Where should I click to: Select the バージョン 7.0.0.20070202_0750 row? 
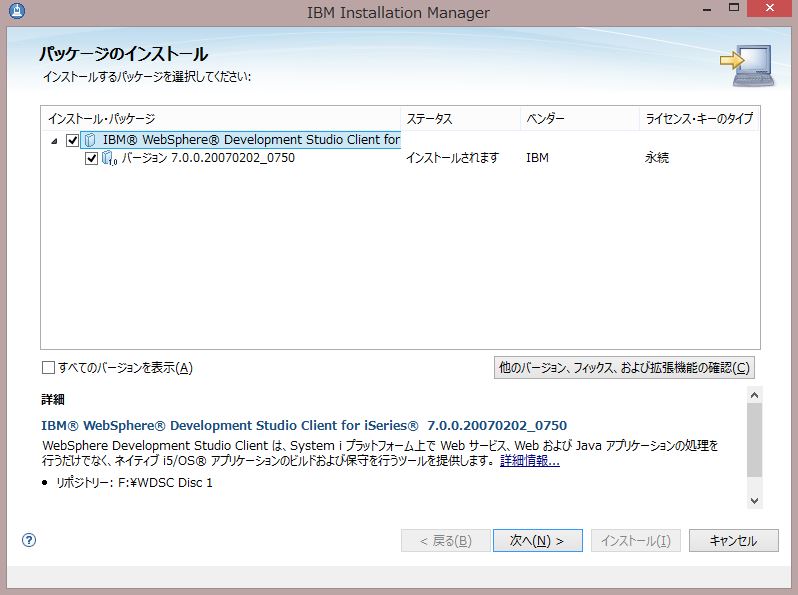pos(208,158)
